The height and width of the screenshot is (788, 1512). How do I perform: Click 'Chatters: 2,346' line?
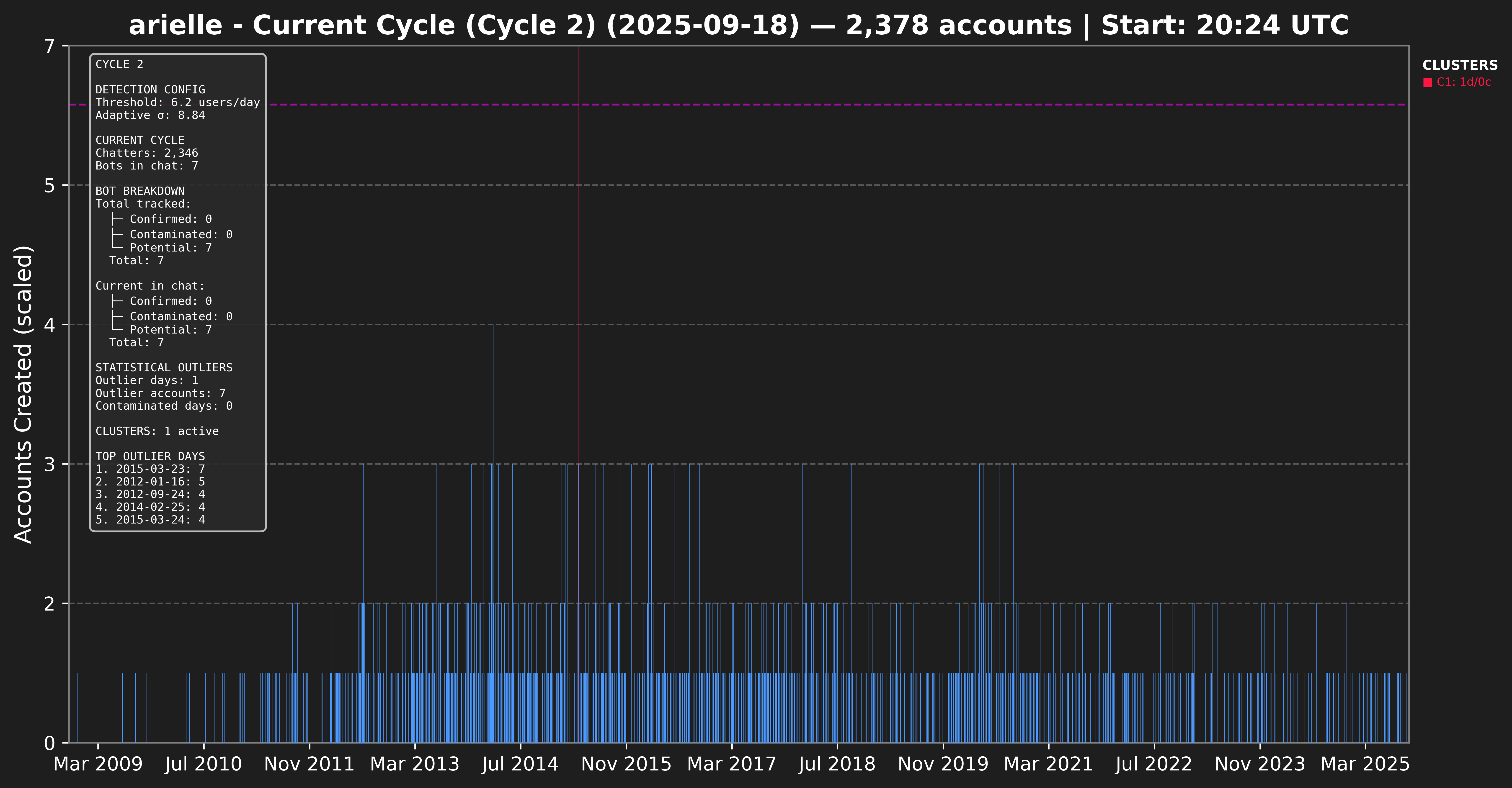pyautogui.click(x=147, y=153)
